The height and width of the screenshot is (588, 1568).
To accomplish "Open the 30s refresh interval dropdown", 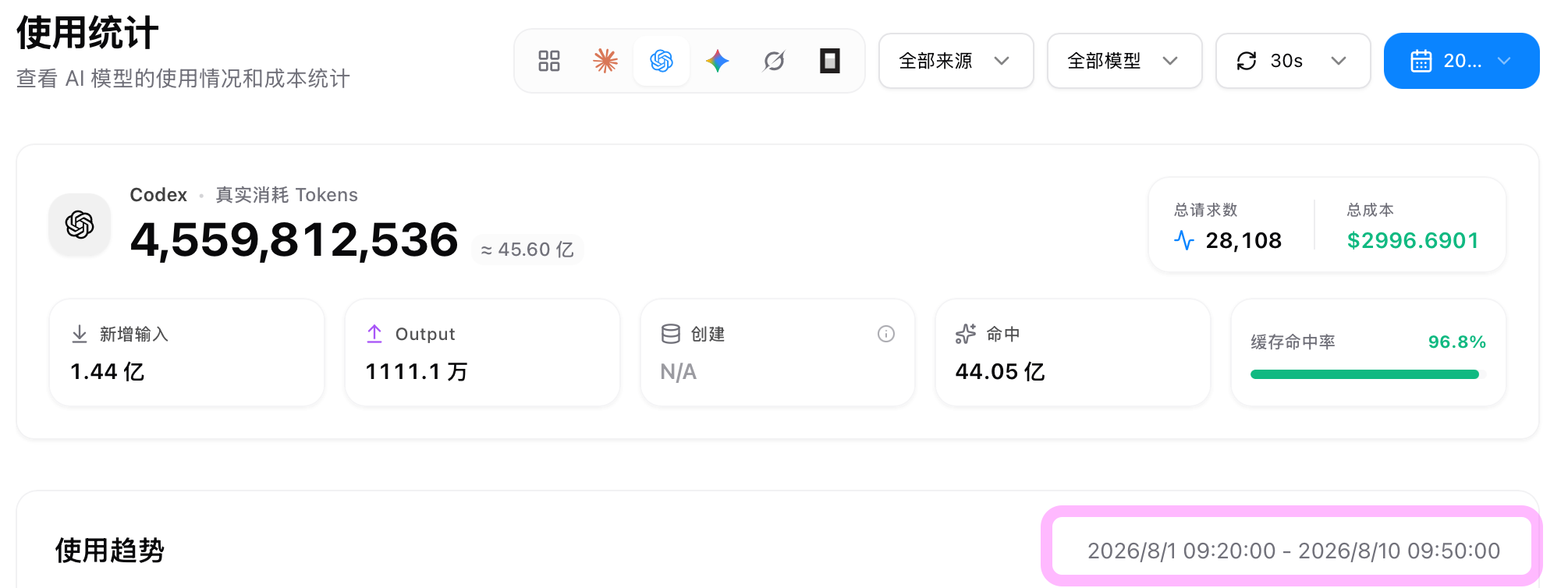I will tap(1293, 61).
